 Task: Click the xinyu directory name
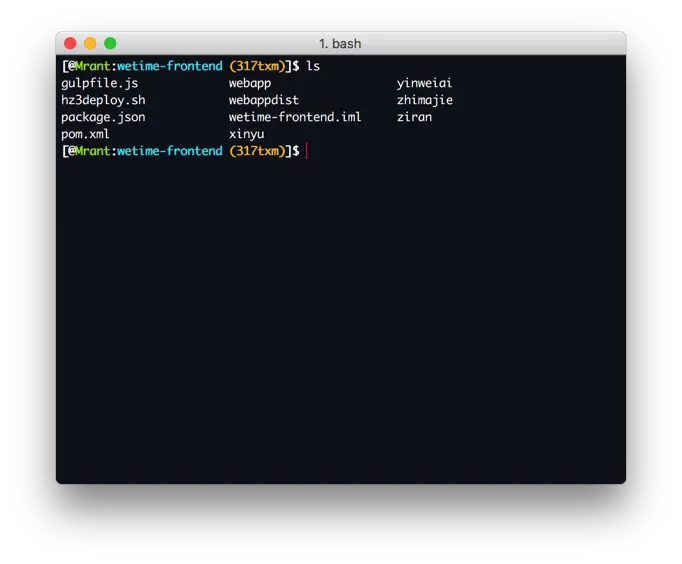click(x=247, y=135)
